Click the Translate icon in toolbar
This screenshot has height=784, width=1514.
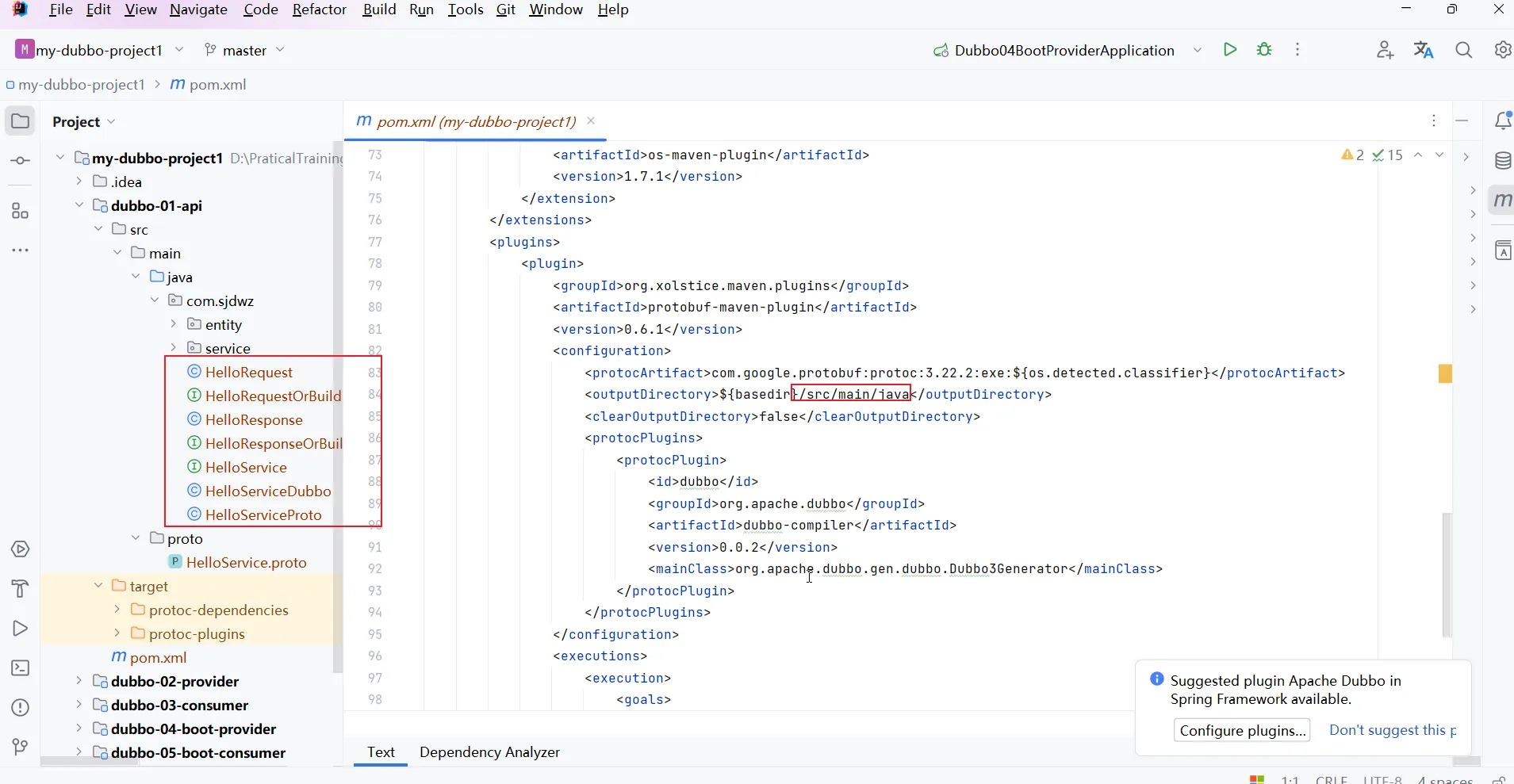pyautogui.click(x=1424, y=50)
